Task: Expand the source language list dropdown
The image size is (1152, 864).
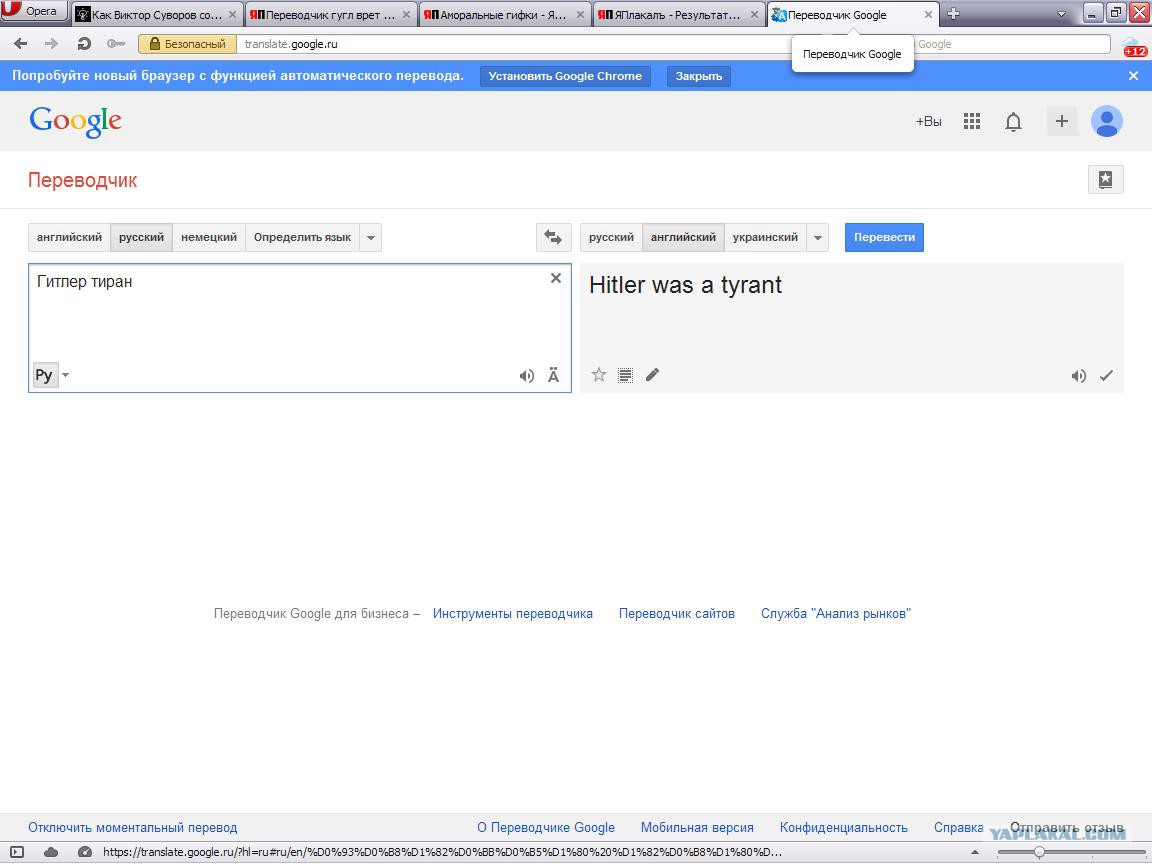Action: (x=370, y=237)
